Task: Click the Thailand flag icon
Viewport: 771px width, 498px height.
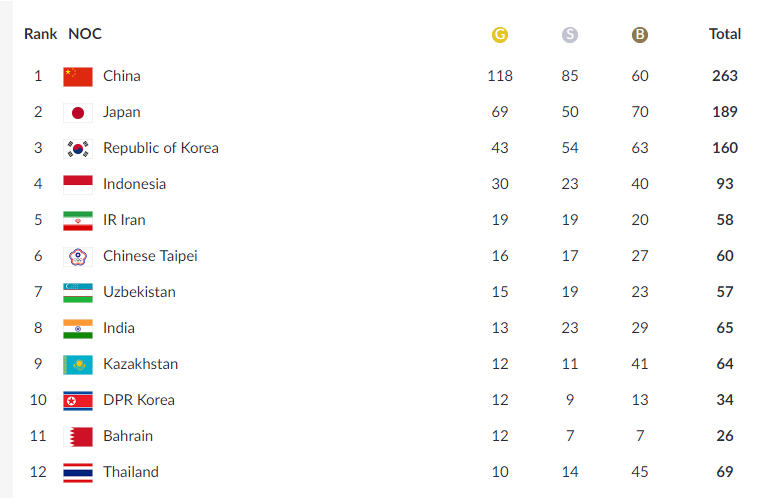Action: click(x=78, y=472)
